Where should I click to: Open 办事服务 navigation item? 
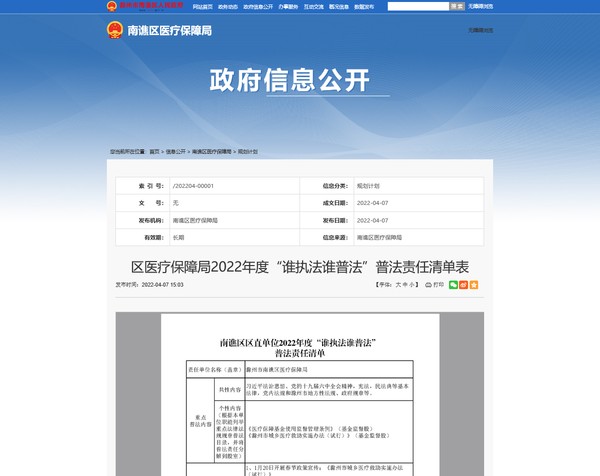point(288,7)
